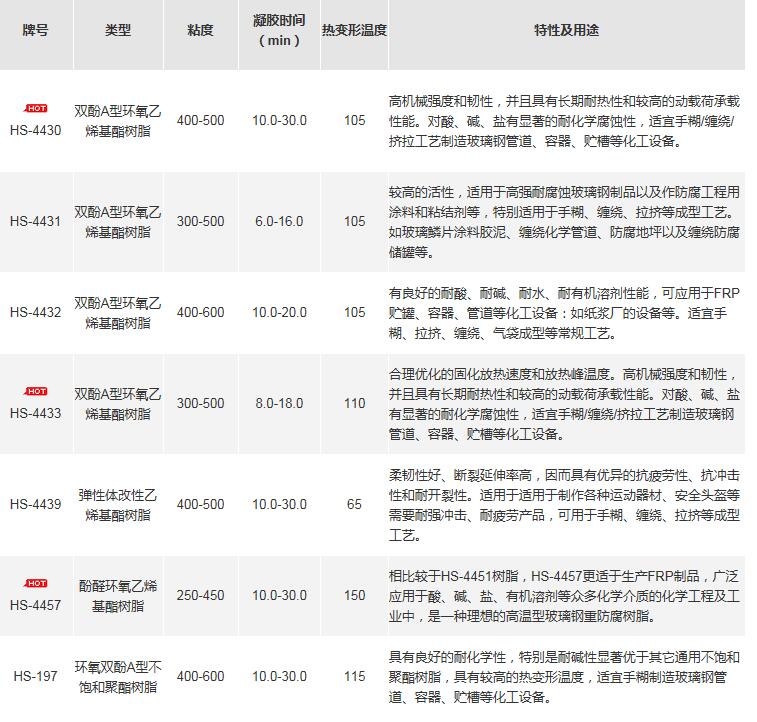Open the HS-4430 product code
Screen dimensions: 757x722
pyautogui.click(x=36, y=130)
